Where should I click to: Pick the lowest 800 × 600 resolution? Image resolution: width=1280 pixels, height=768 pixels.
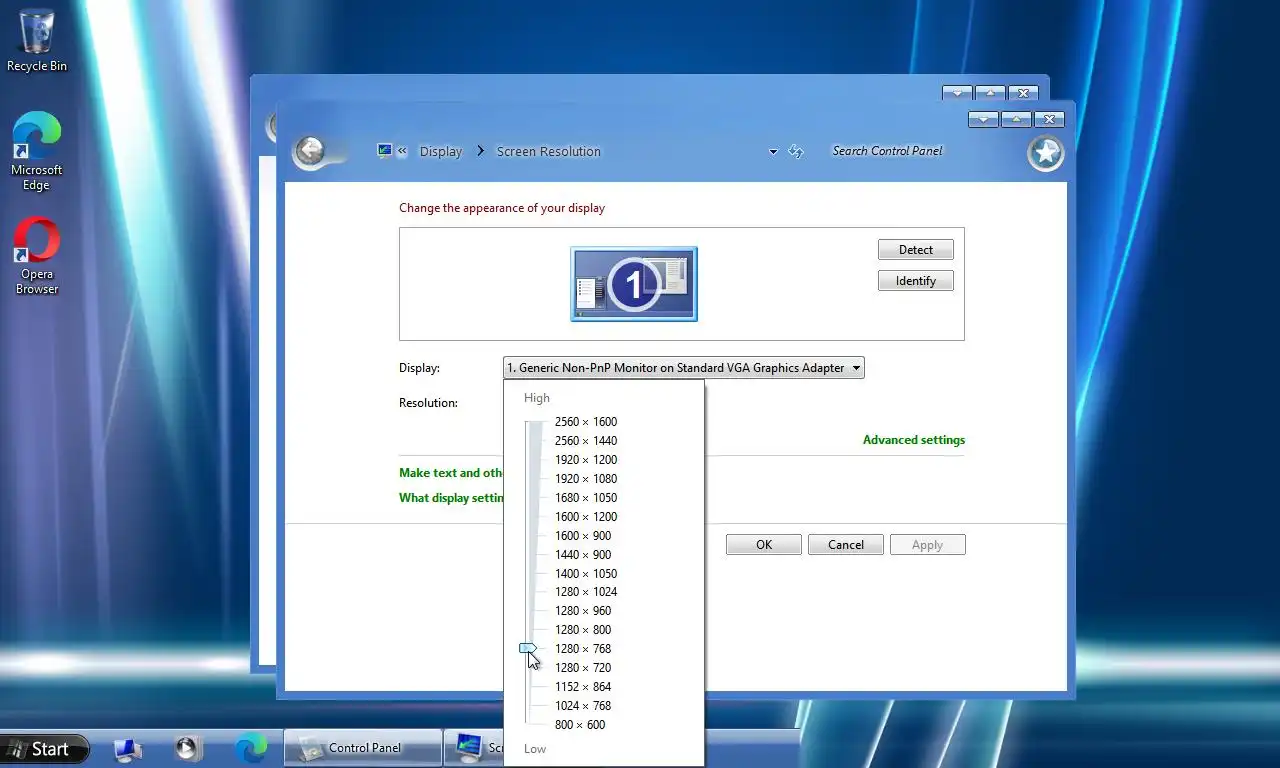tap(580, 725)
